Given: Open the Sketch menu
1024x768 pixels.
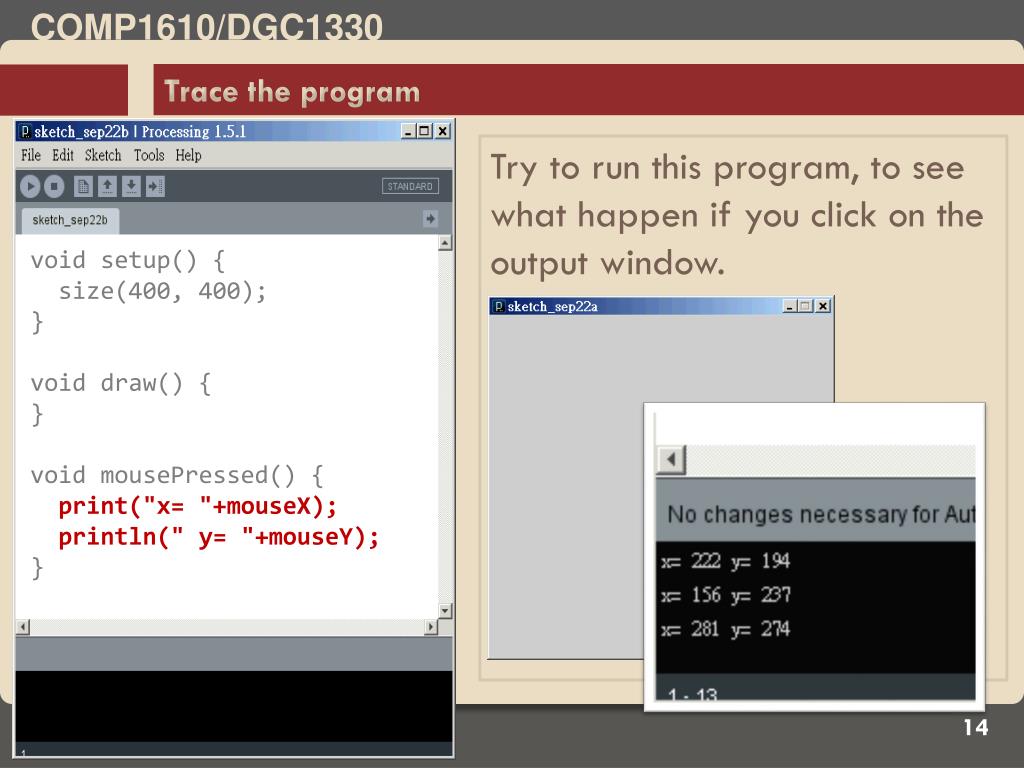Looking at the screenshot, I should (103, 155).
